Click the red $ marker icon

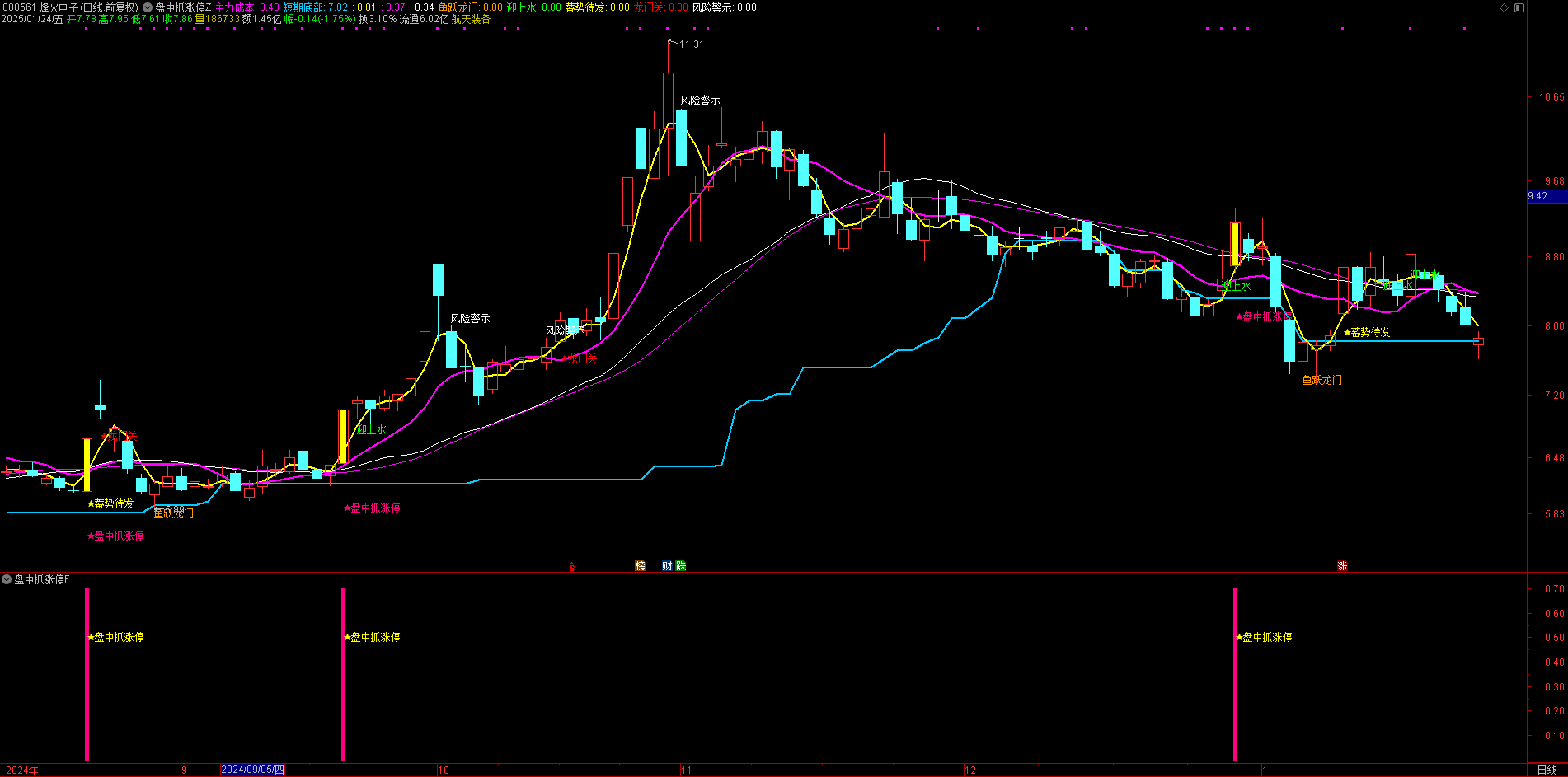(571, 566)
